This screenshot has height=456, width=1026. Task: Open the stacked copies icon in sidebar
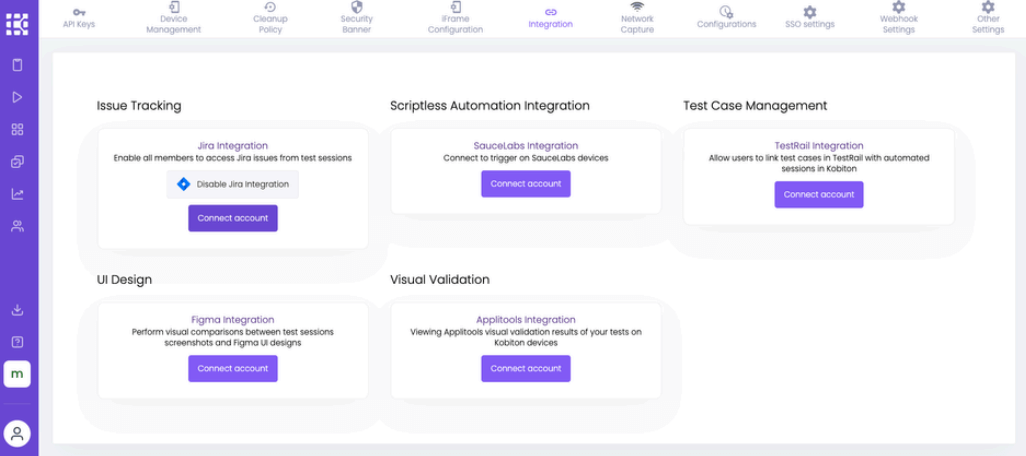click(x=18, y=162)
